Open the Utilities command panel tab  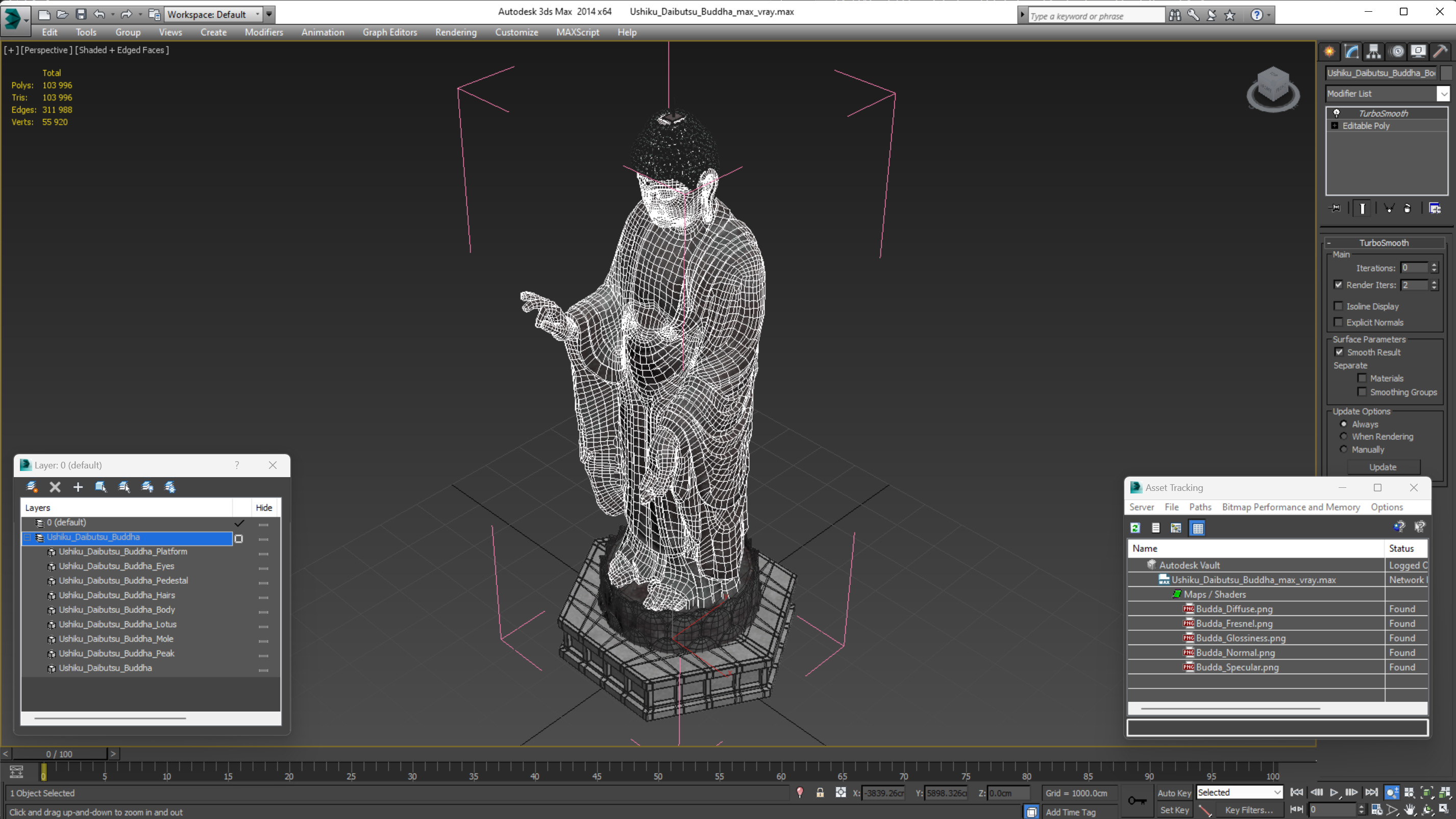coord(1440,52)
